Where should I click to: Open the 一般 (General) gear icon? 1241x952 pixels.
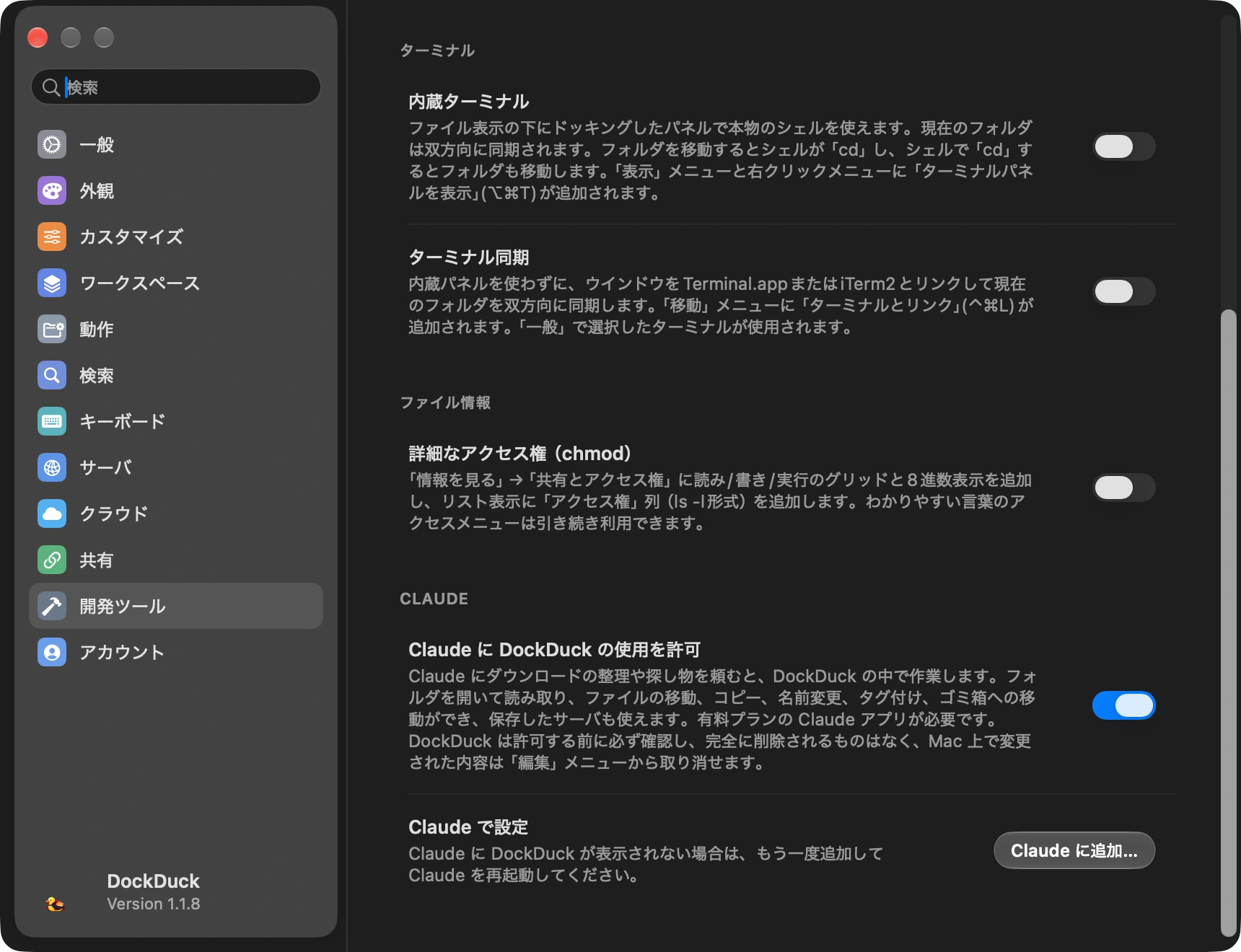(x=52, y=145)
